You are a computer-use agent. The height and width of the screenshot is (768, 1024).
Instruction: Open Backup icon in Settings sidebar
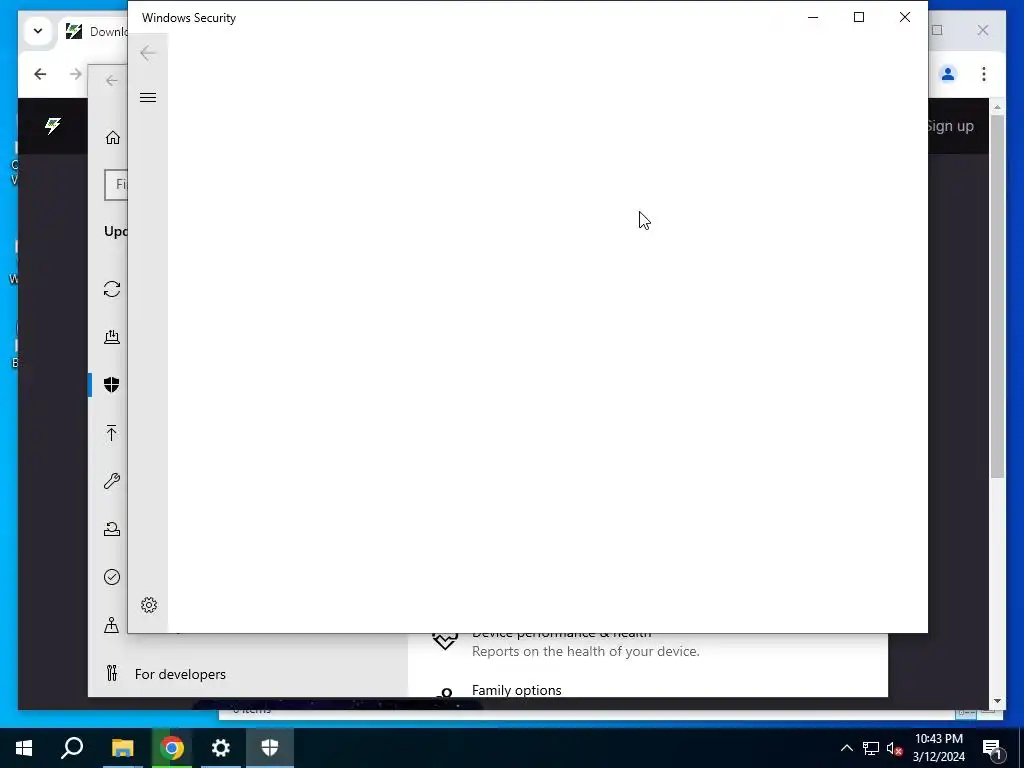tap(112, 432)
